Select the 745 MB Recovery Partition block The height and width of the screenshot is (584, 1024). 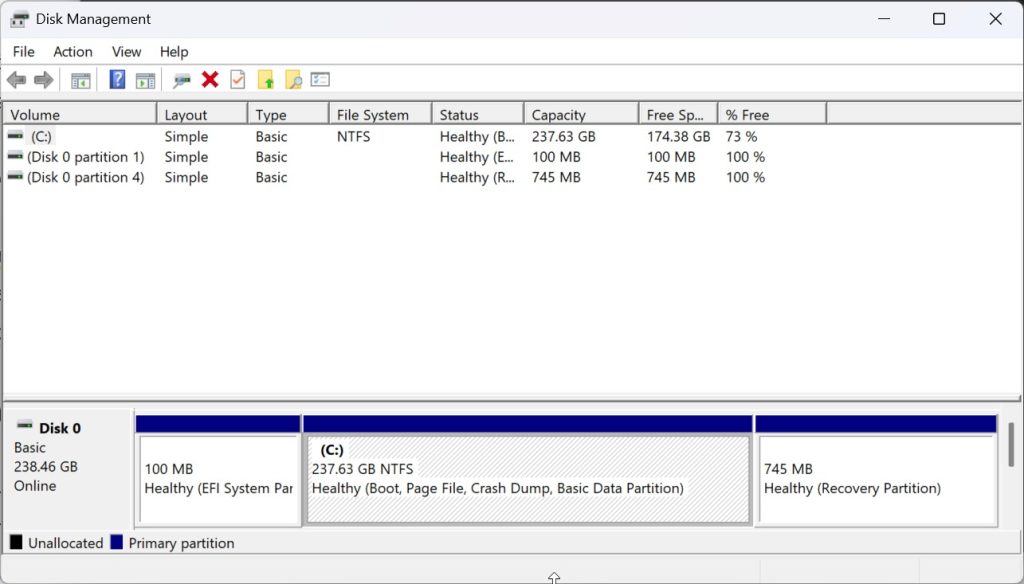coord(876,479)
